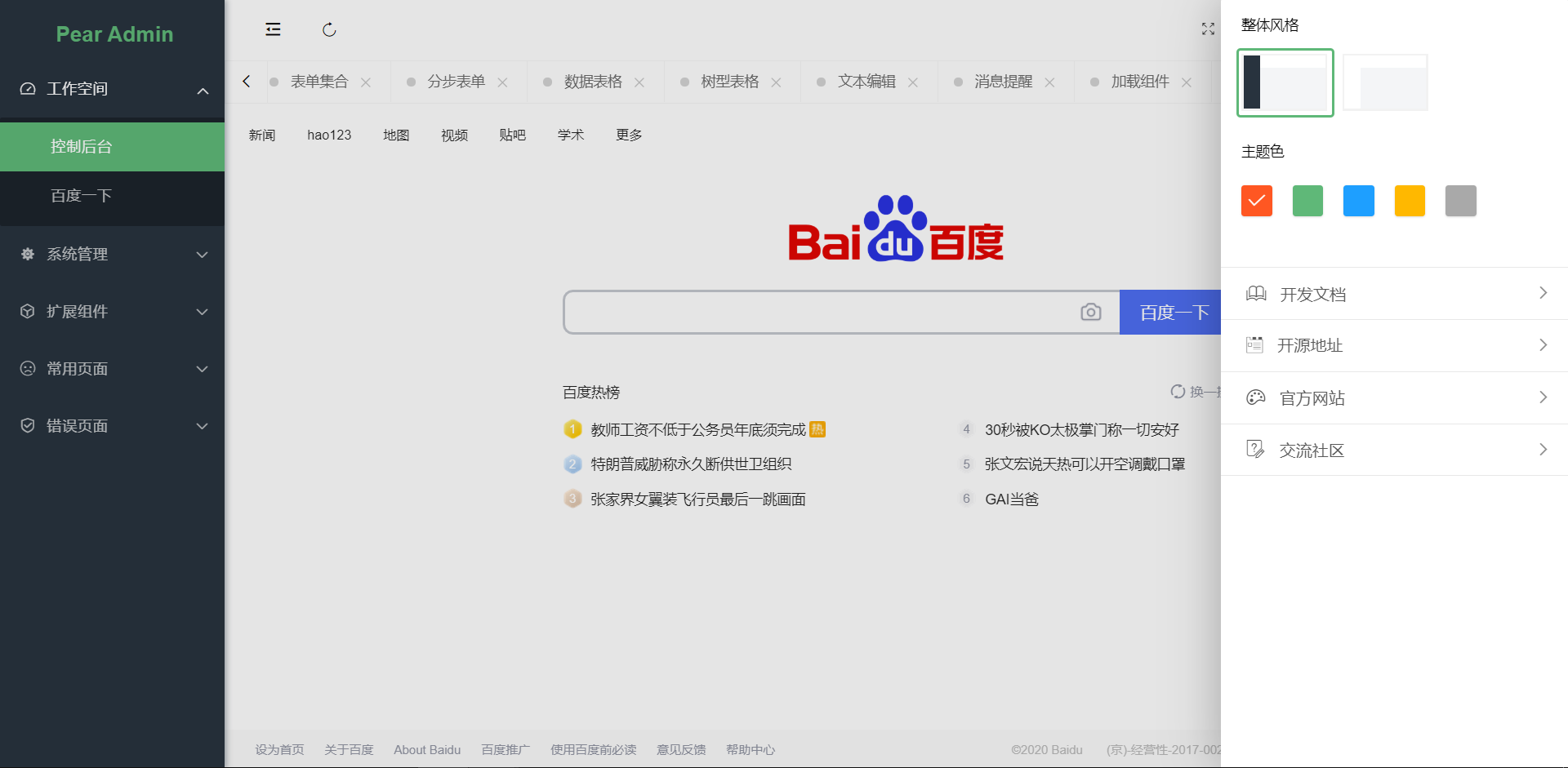This screenshot has width=1568, height=768.
Task: Close the 消息提醒 tab
Action: click(x=1049, y=82)
